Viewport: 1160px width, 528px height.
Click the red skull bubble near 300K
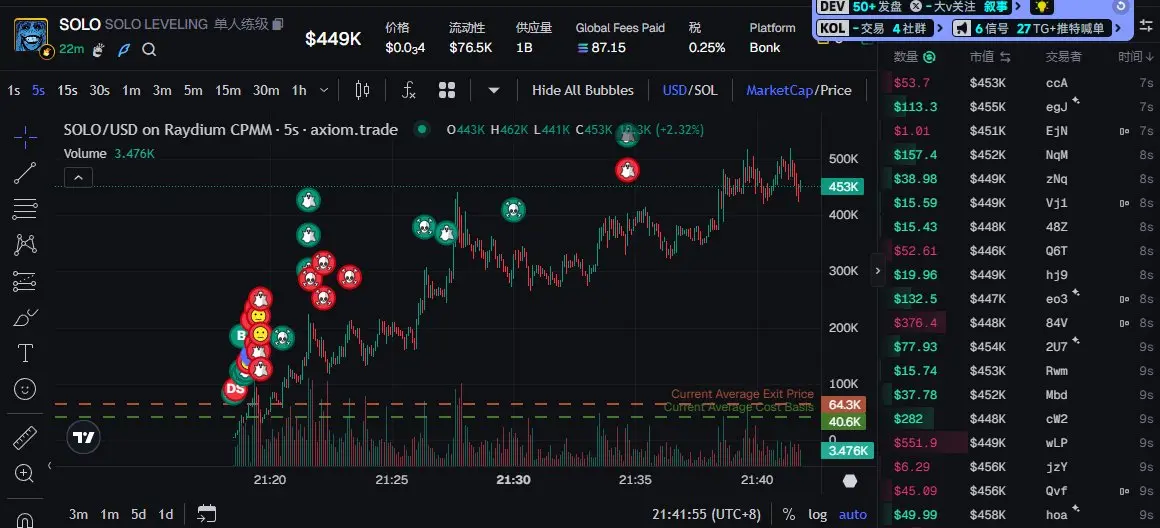349,277
